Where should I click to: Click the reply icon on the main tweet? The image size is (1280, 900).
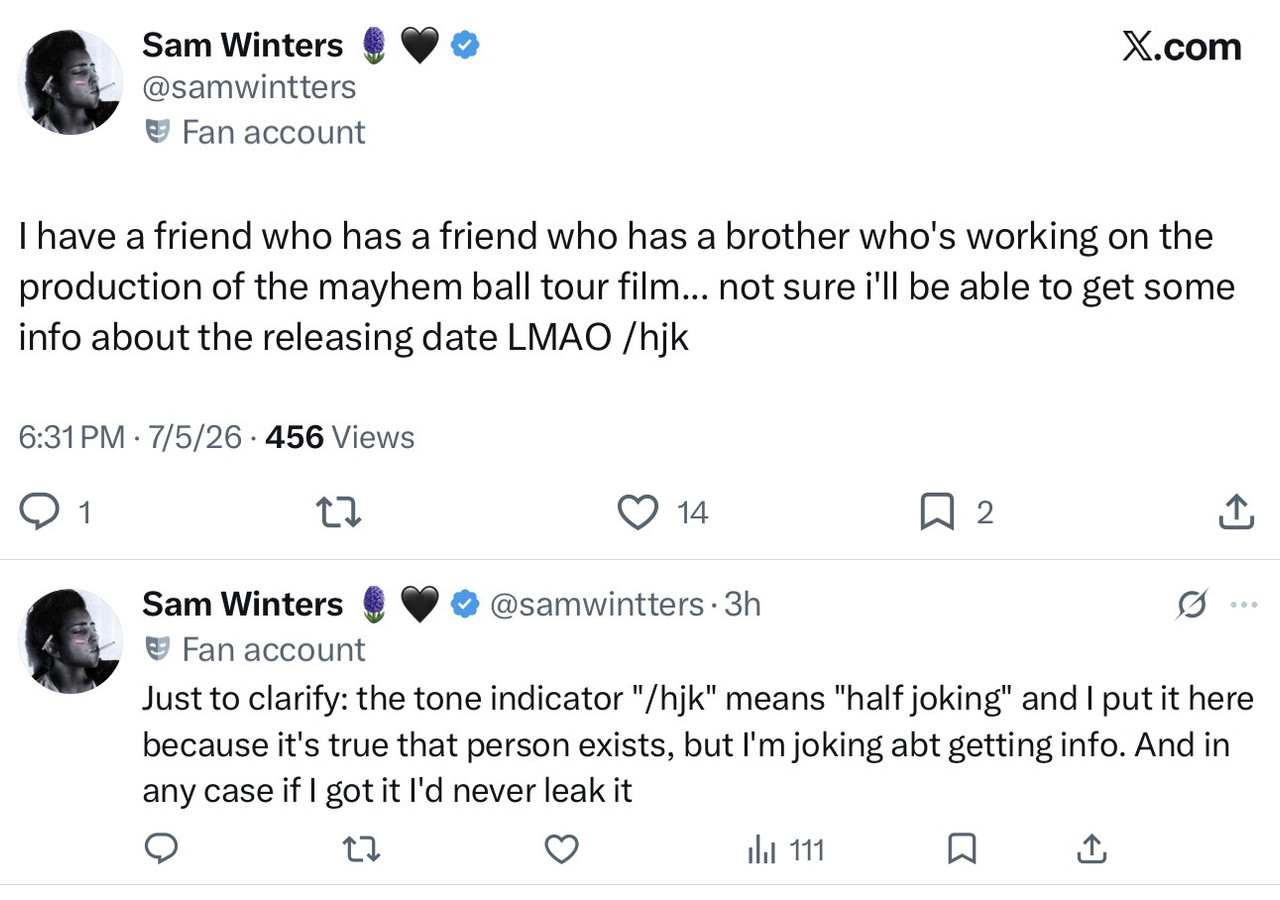[x=39, y=512]
